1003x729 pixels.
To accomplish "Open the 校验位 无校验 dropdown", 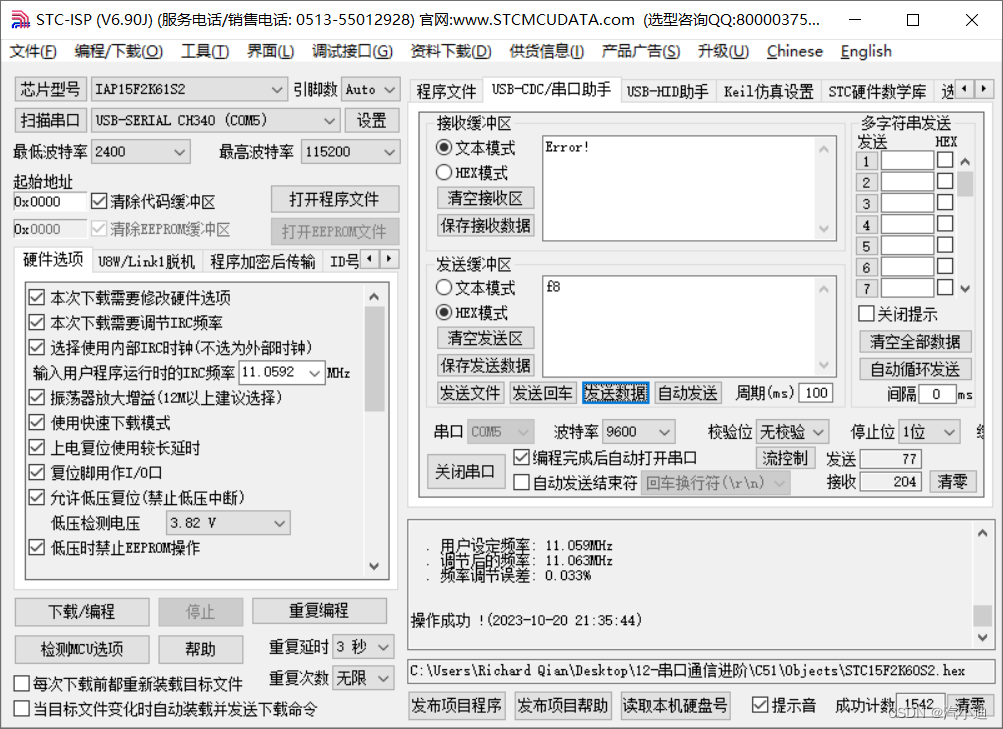I will [x=793, y=432].
